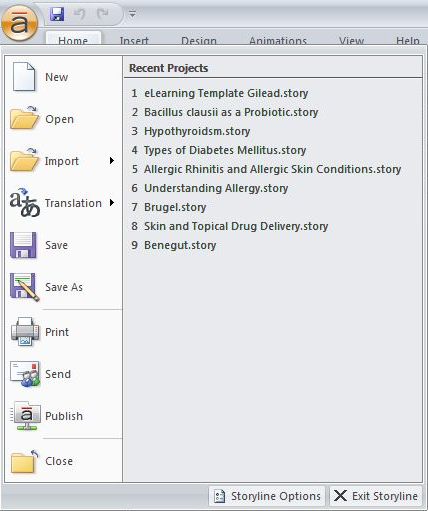Click the Articulate Storyline application button
The height and width of the screenshot is (511, 428).
(19, 23)
